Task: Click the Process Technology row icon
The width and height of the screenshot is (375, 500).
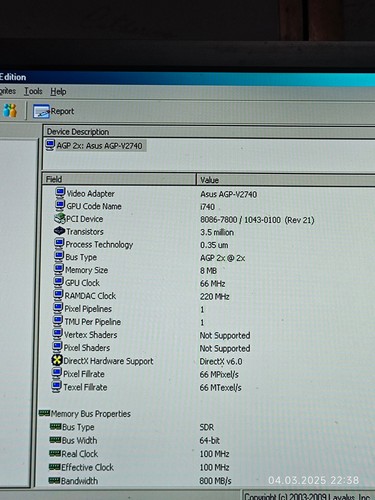Action: 59,244
